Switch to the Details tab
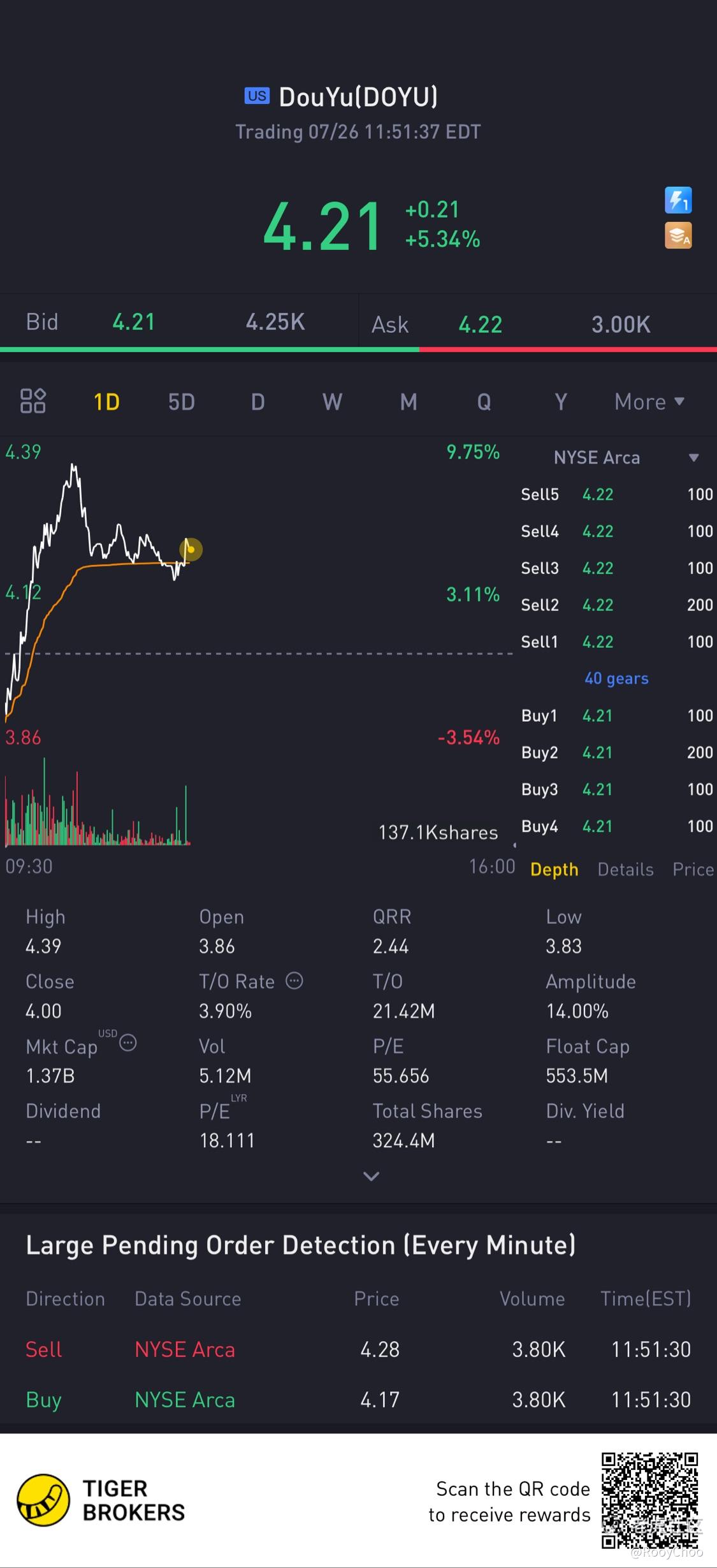 coord(625,869)
